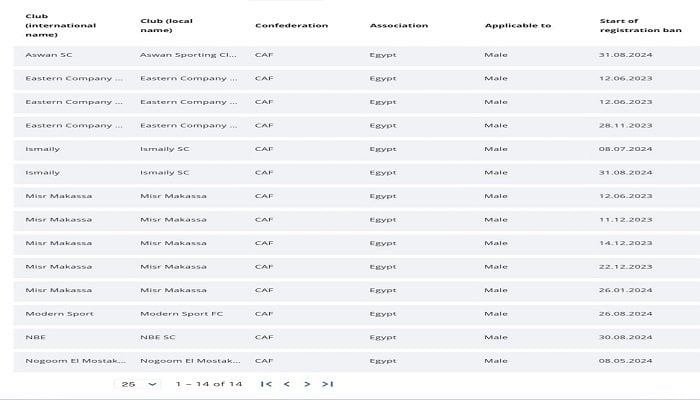
Task: Click the Misr Makassa row dated 11.12.2023
Action: 357,220
